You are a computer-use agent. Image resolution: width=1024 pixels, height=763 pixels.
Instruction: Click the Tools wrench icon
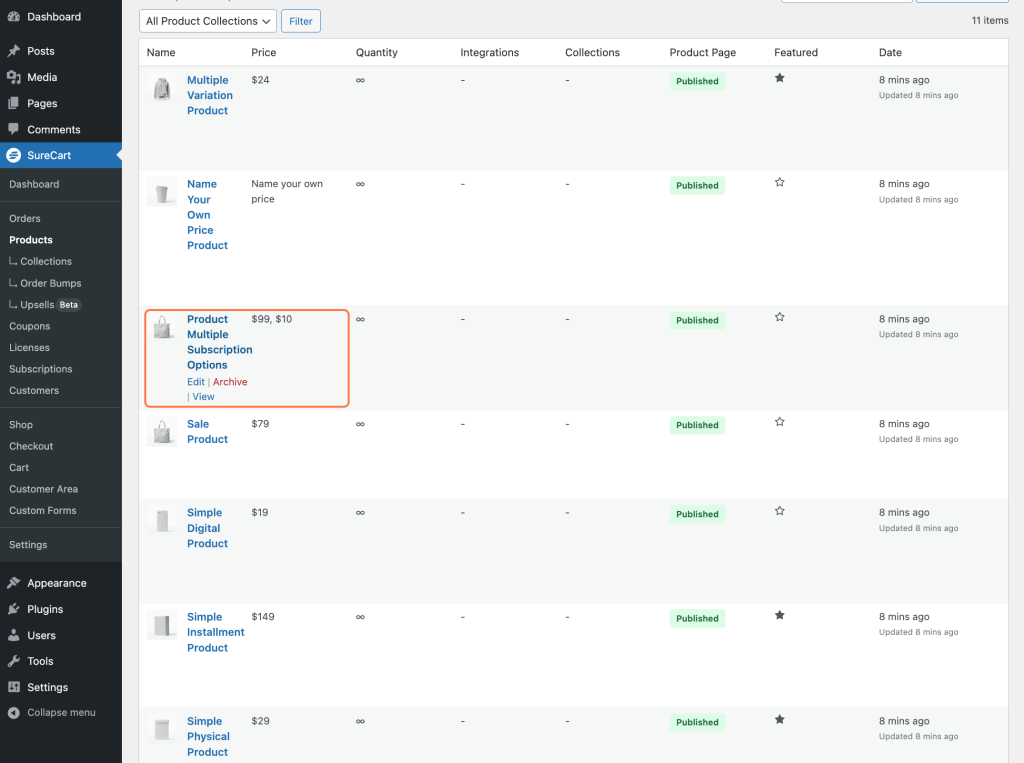[13, 661]
